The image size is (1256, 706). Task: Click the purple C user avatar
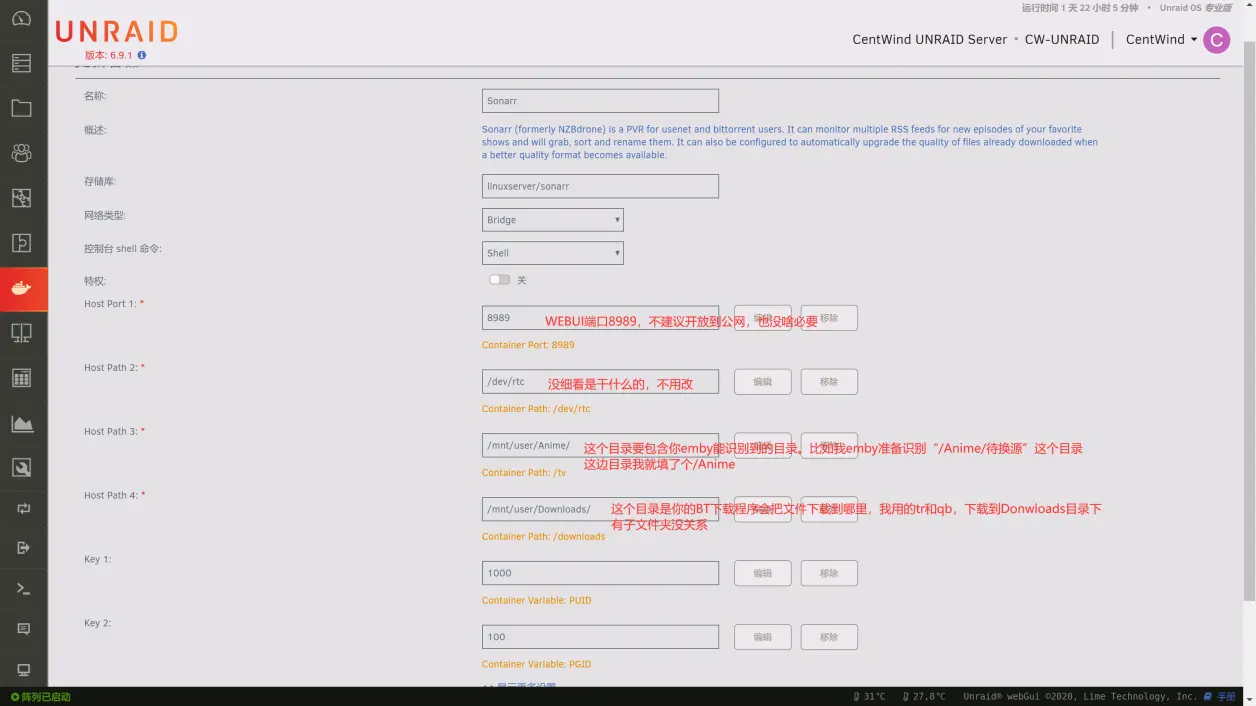pyautogui.click(x=1216, y=40)
